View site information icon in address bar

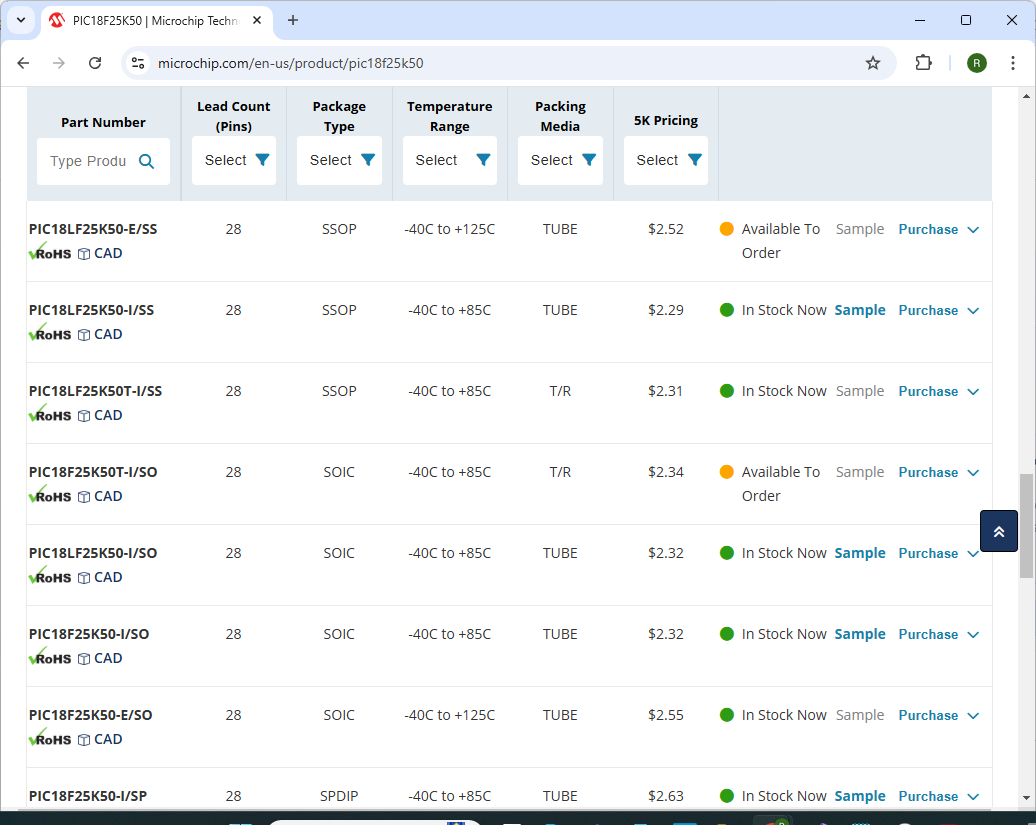[139, 63]
